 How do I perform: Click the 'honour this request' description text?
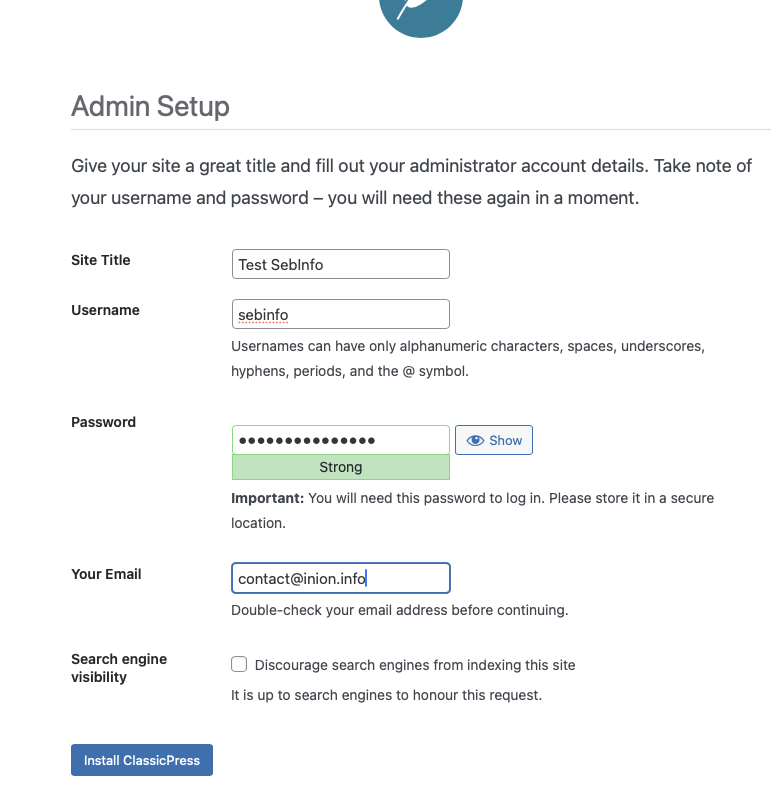click(386, 695)
